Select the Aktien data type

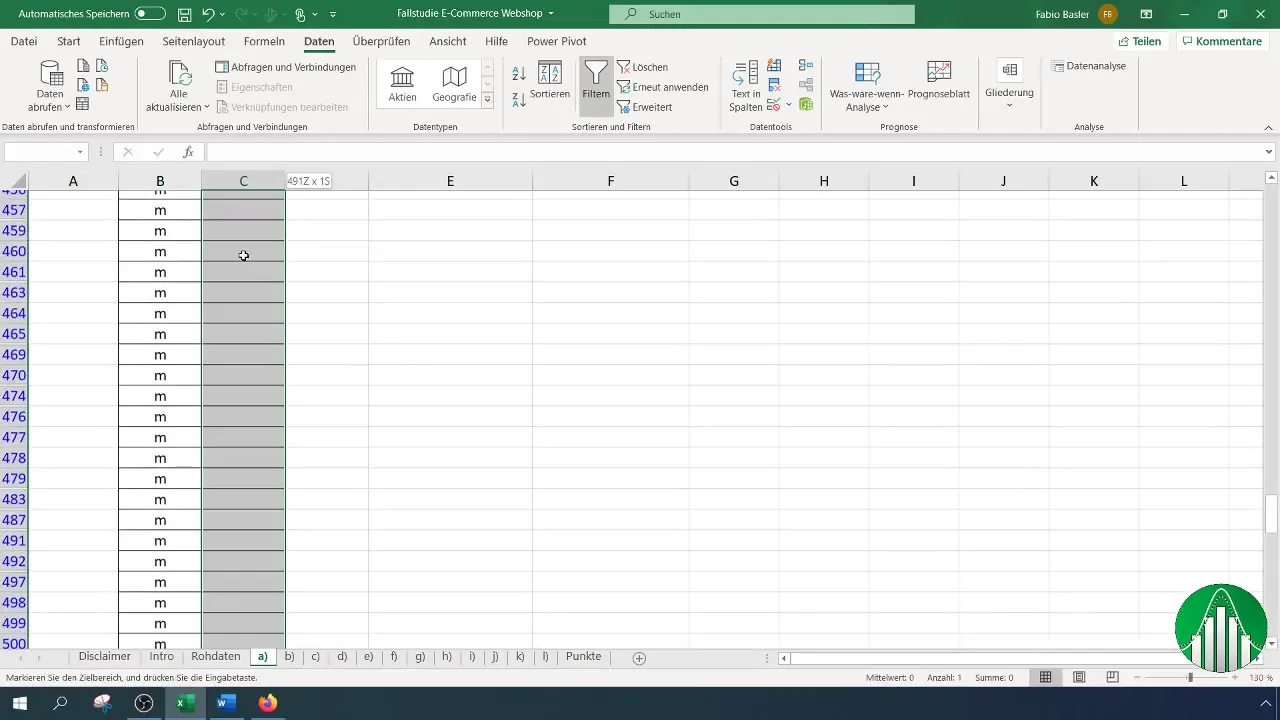click(402, 84)
